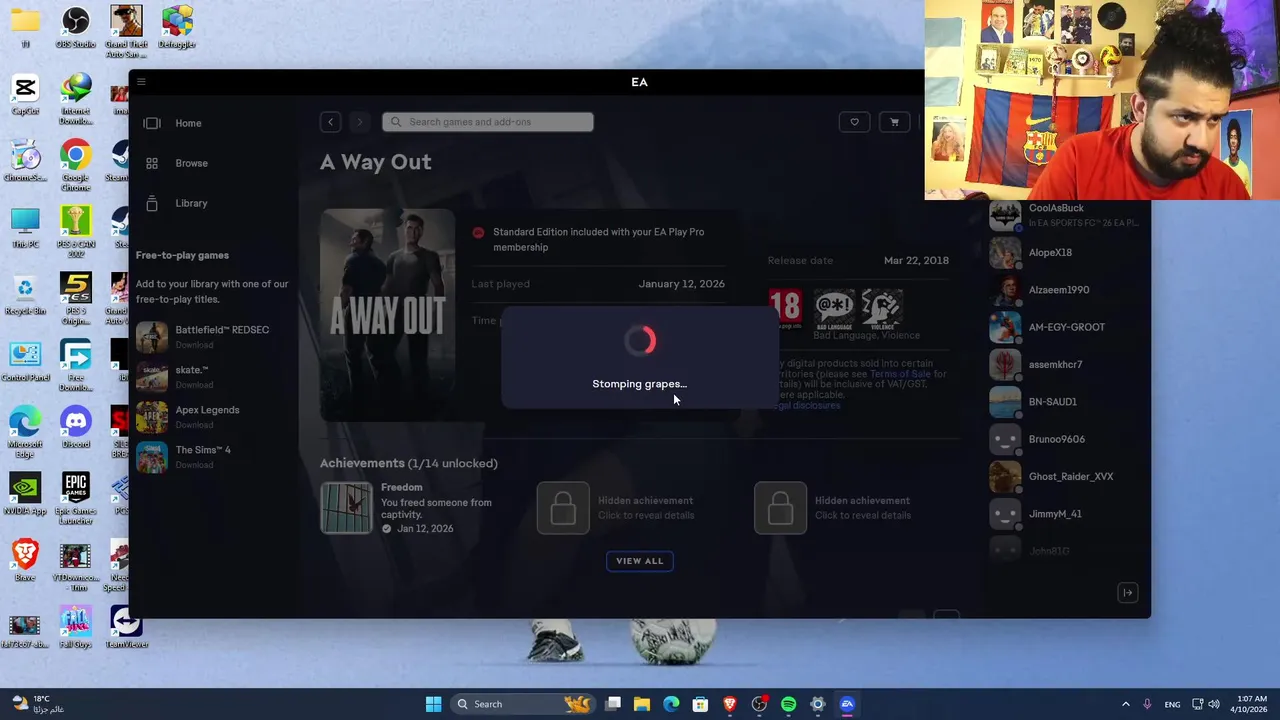Viewport: 1280px width, 720px height.
Task: Click the taskbar Search box
Action: coord(522,704)
